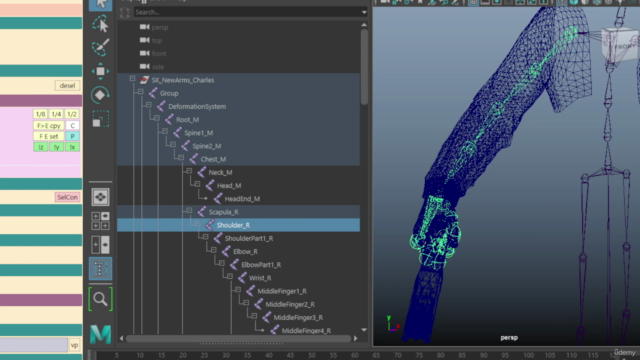Toggle the Outliner panel button
This screenshot has height=360, width=640.
click(100, 269)
